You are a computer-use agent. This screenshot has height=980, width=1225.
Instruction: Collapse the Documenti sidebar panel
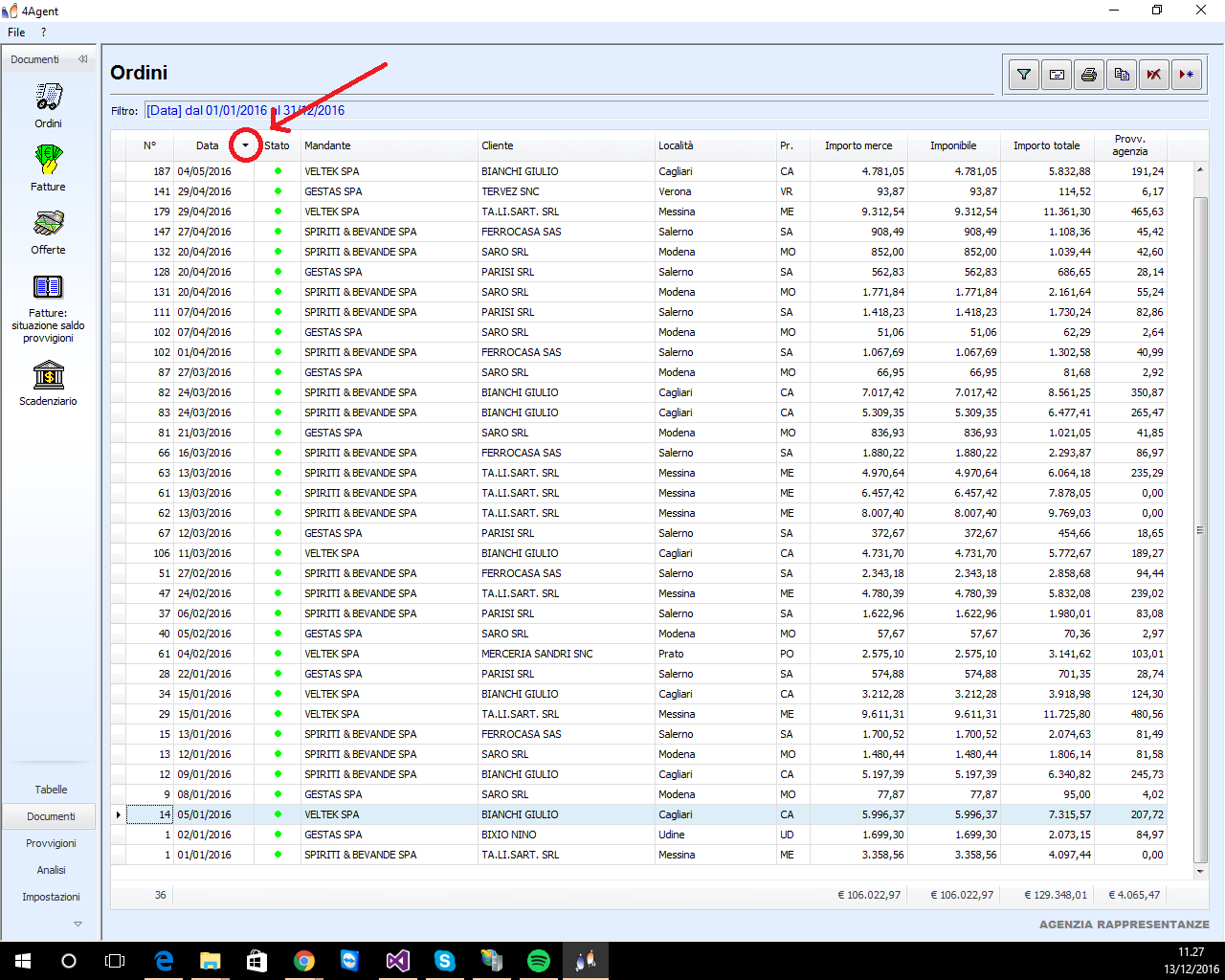(x=83, y=59)
